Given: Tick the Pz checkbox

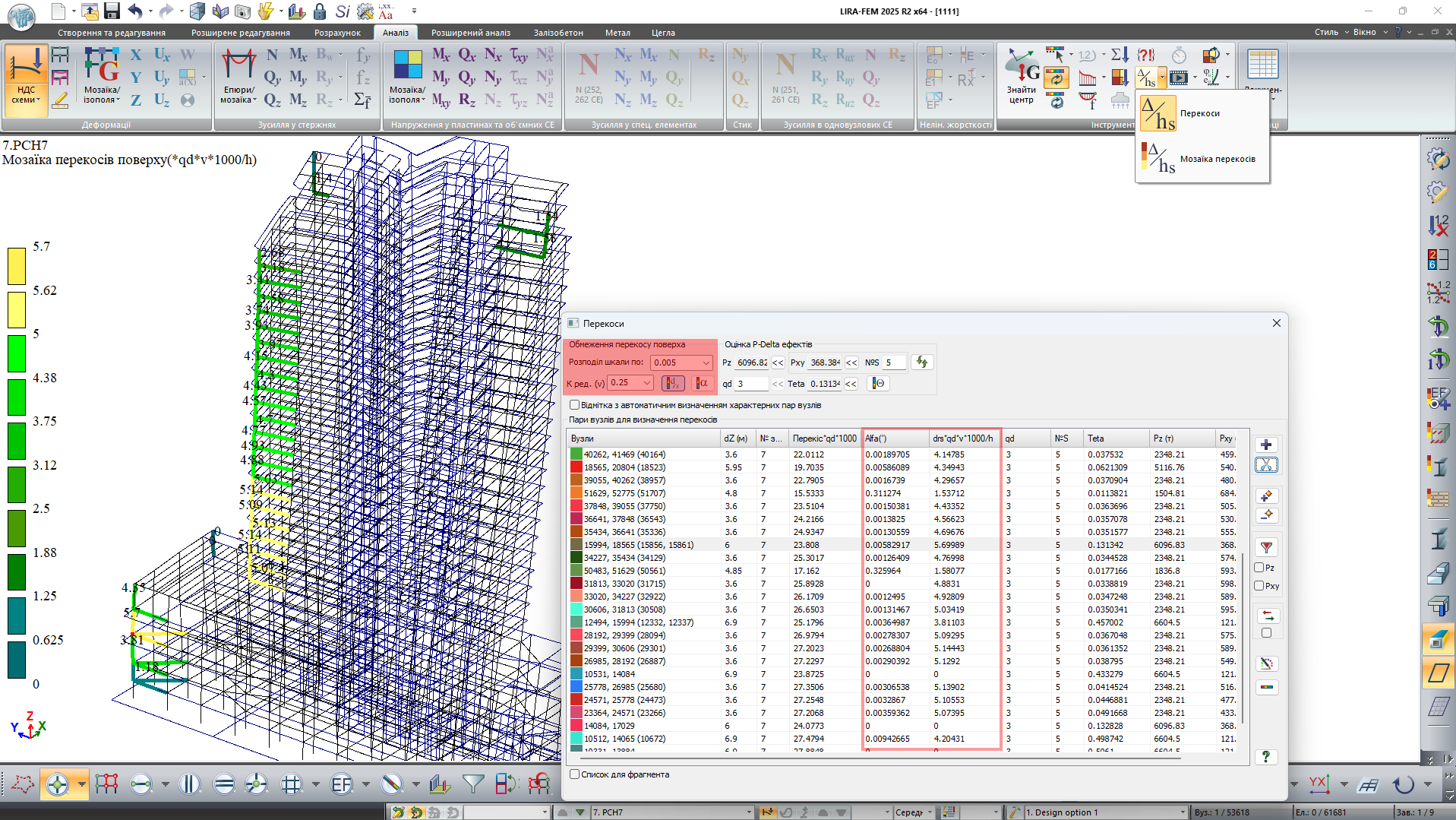Looking at the screenshot, I should click(x=1259, y=568).
